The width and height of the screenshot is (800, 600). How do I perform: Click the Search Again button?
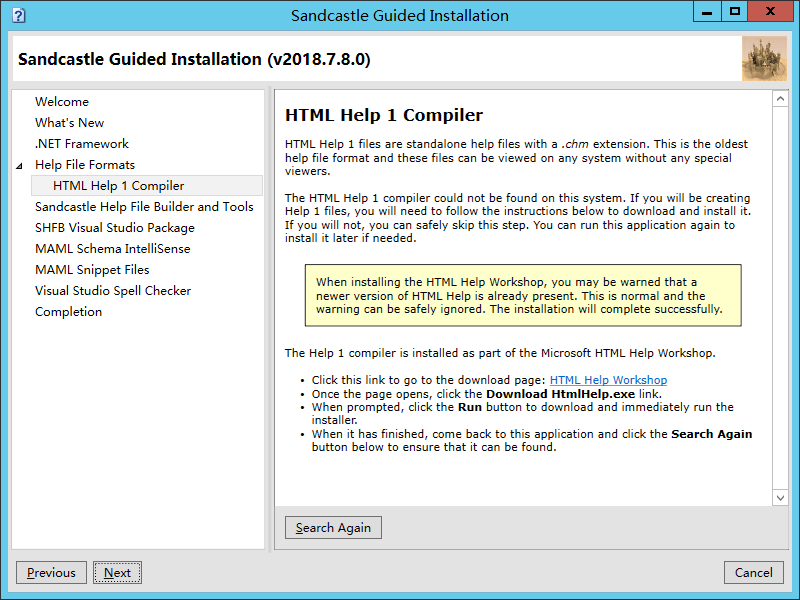[x=333, y=528]
